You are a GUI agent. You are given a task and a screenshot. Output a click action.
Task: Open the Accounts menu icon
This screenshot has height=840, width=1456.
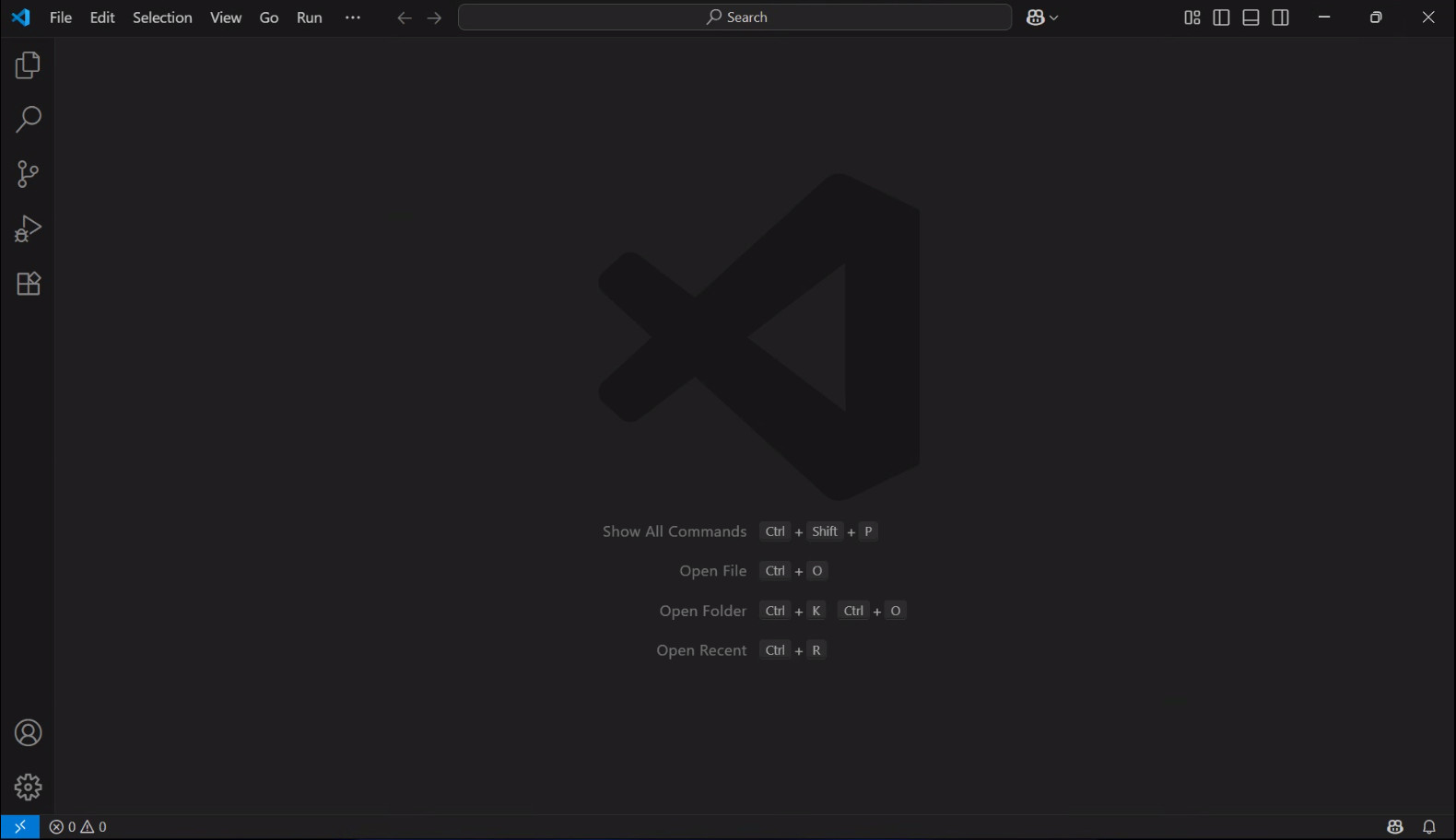click(28, 733)
